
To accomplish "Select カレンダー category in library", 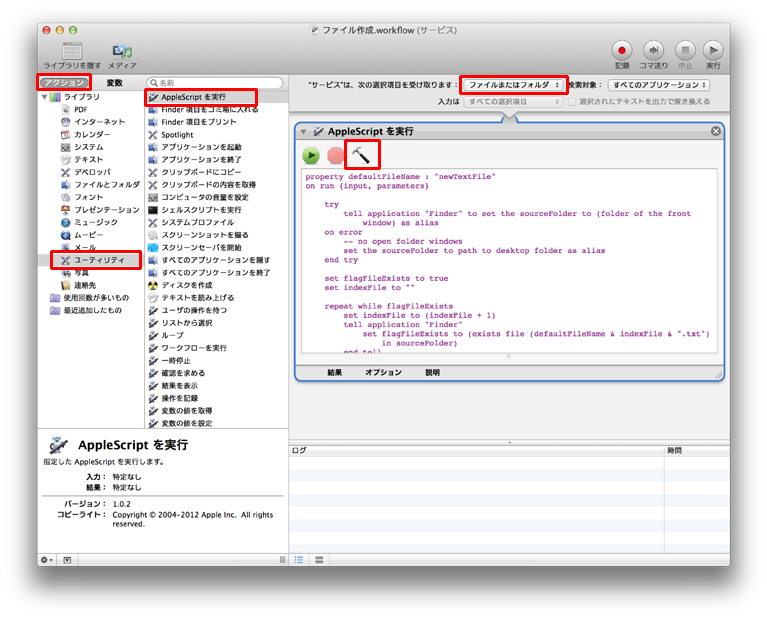I will click(x=90, y=135).
